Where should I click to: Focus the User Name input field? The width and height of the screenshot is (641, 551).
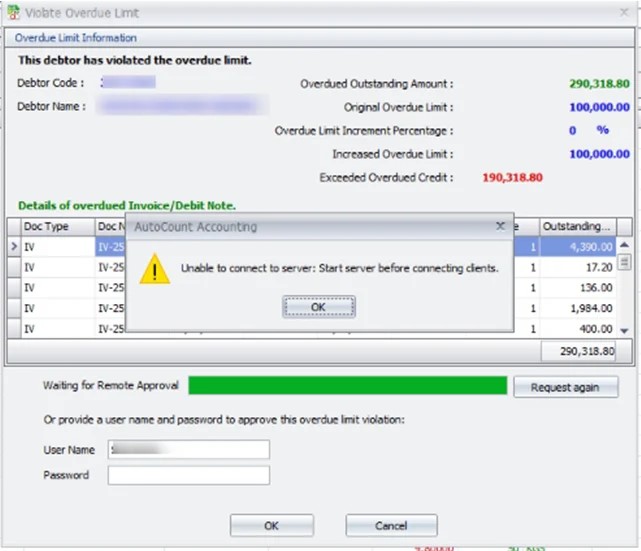tap(189, 450)
